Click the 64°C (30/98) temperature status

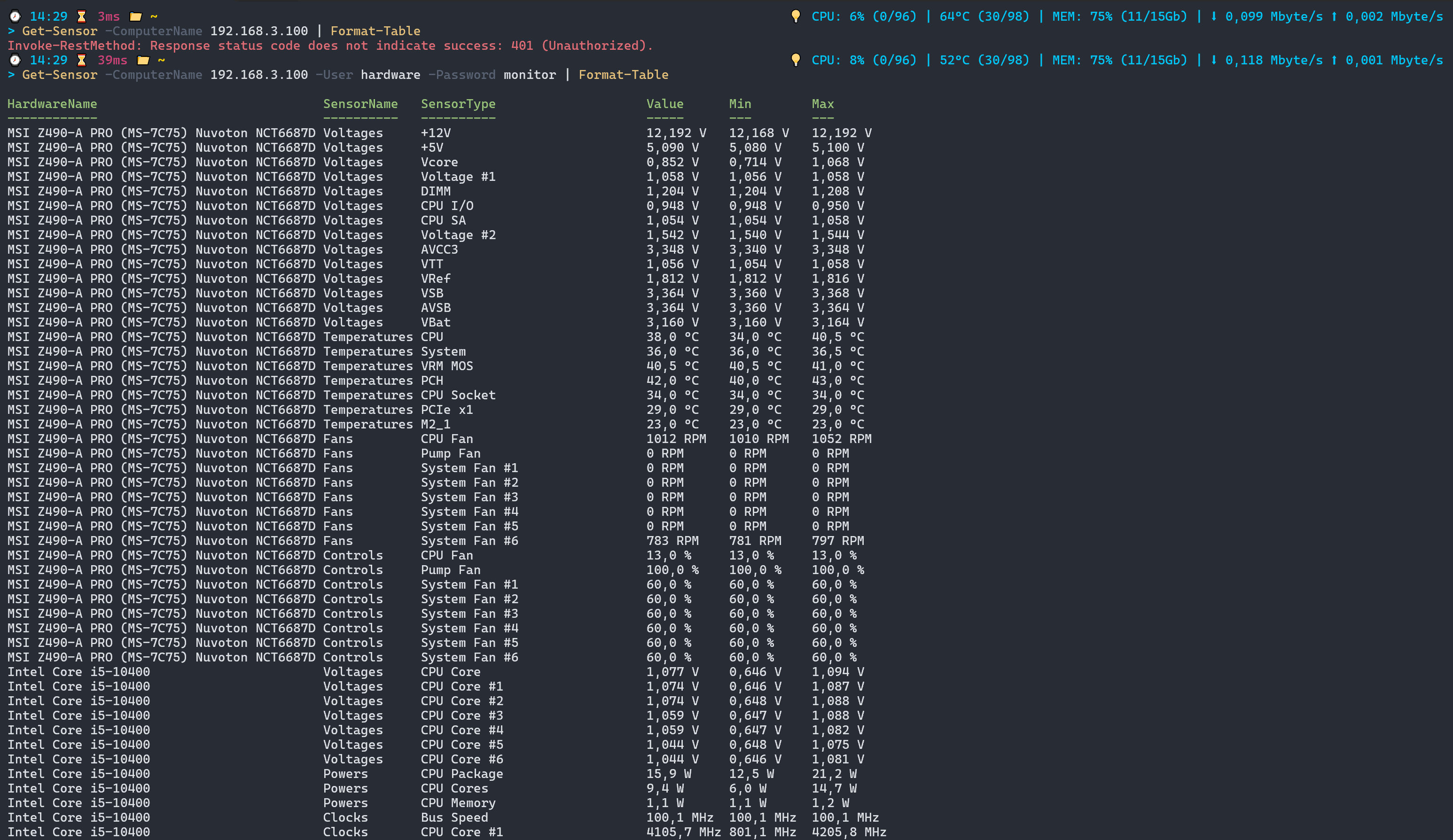[984, 16]
